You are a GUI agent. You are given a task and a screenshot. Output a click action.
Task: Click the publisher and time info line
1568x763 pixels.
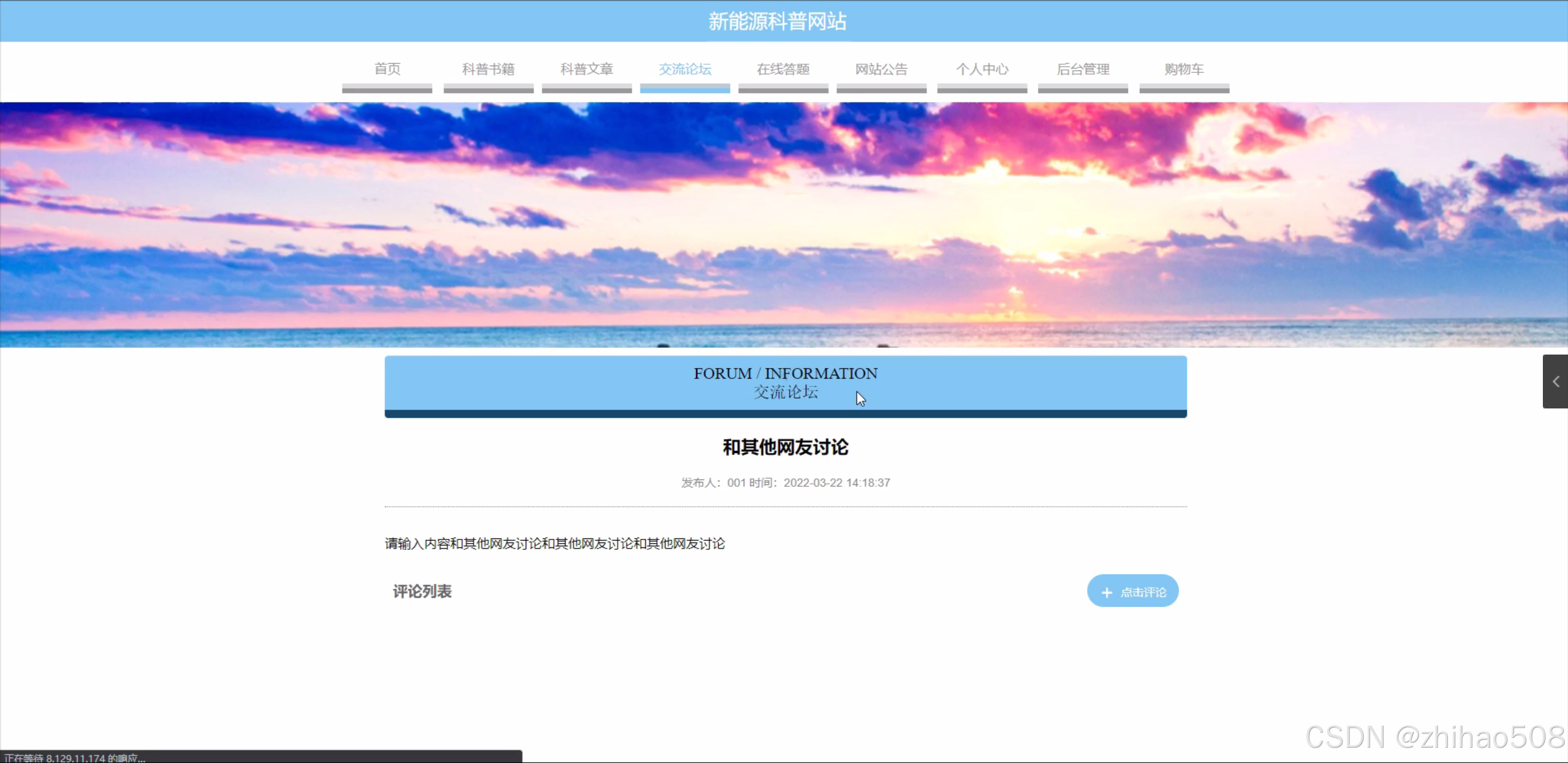(x=785, y=483)
